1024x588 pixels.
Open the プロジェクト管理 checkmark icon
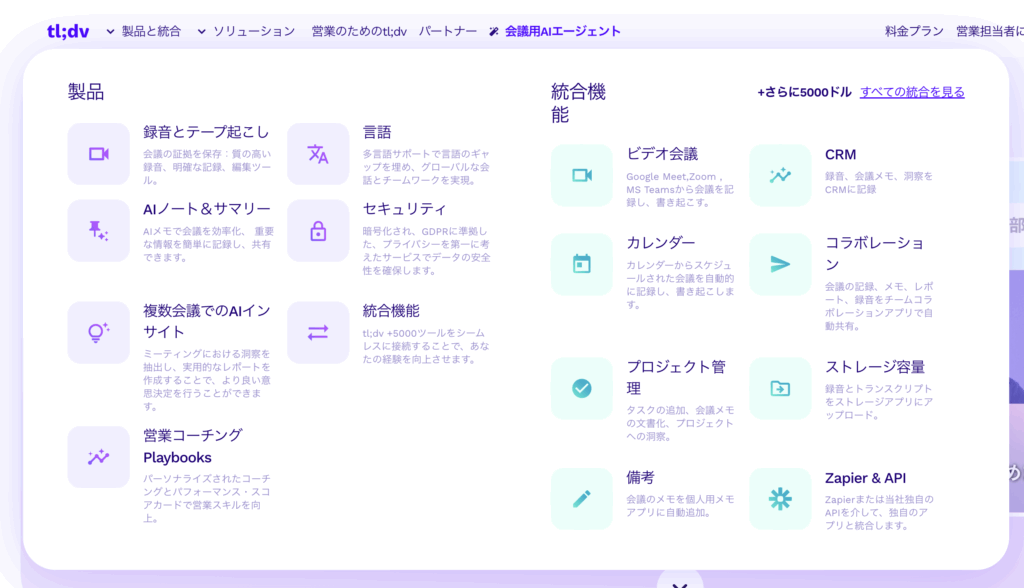[582, 389]
